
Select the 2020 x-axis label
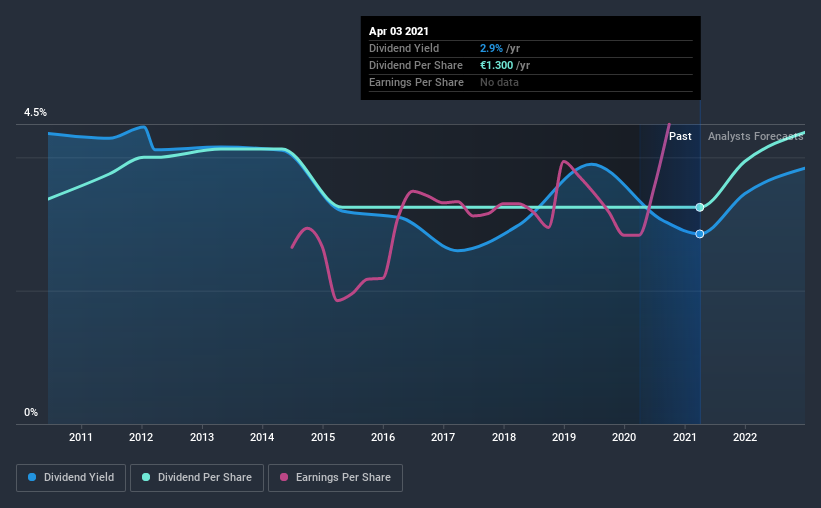[624, 437]
